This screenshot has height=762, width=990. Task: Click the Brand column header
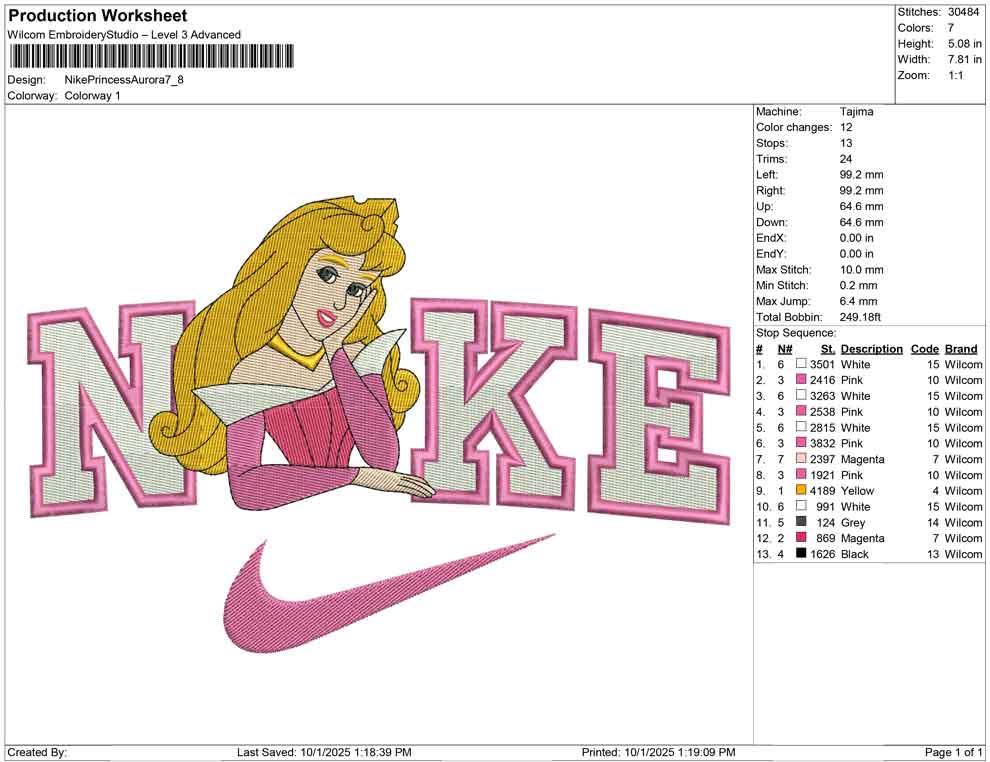pos(961,349)
